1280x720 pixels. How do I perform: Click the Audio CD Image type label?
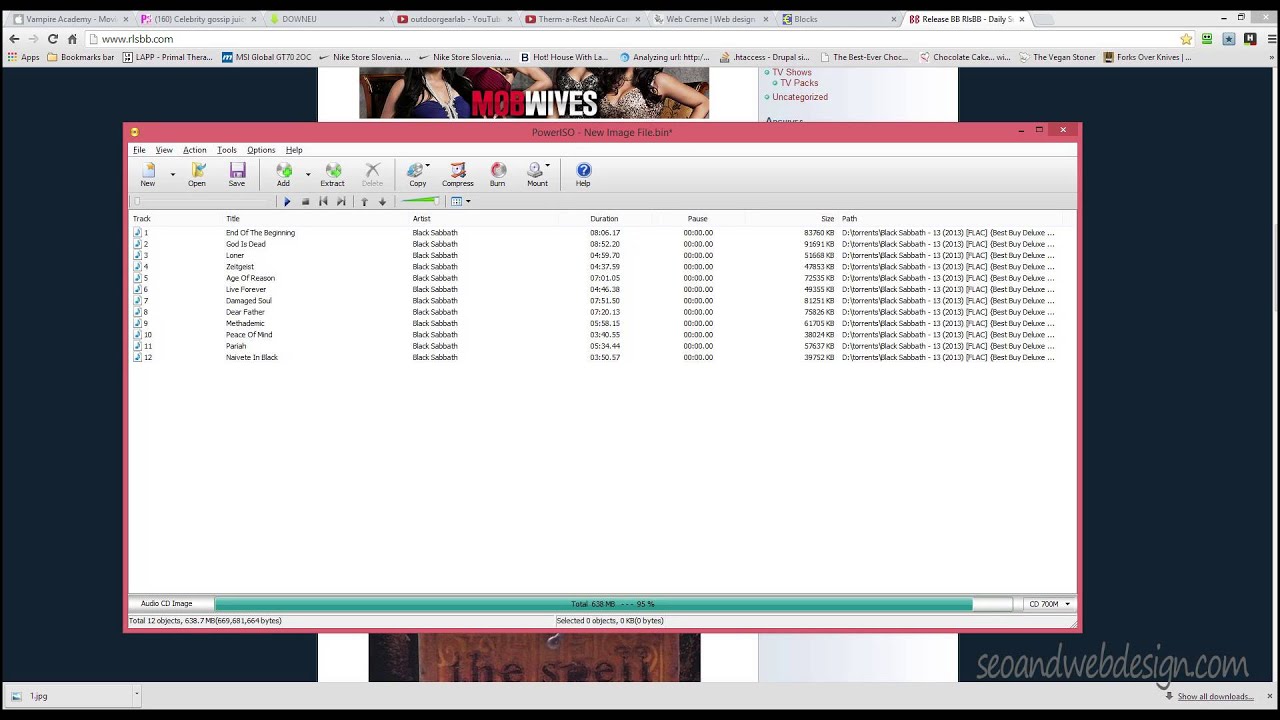click(167, 604)
